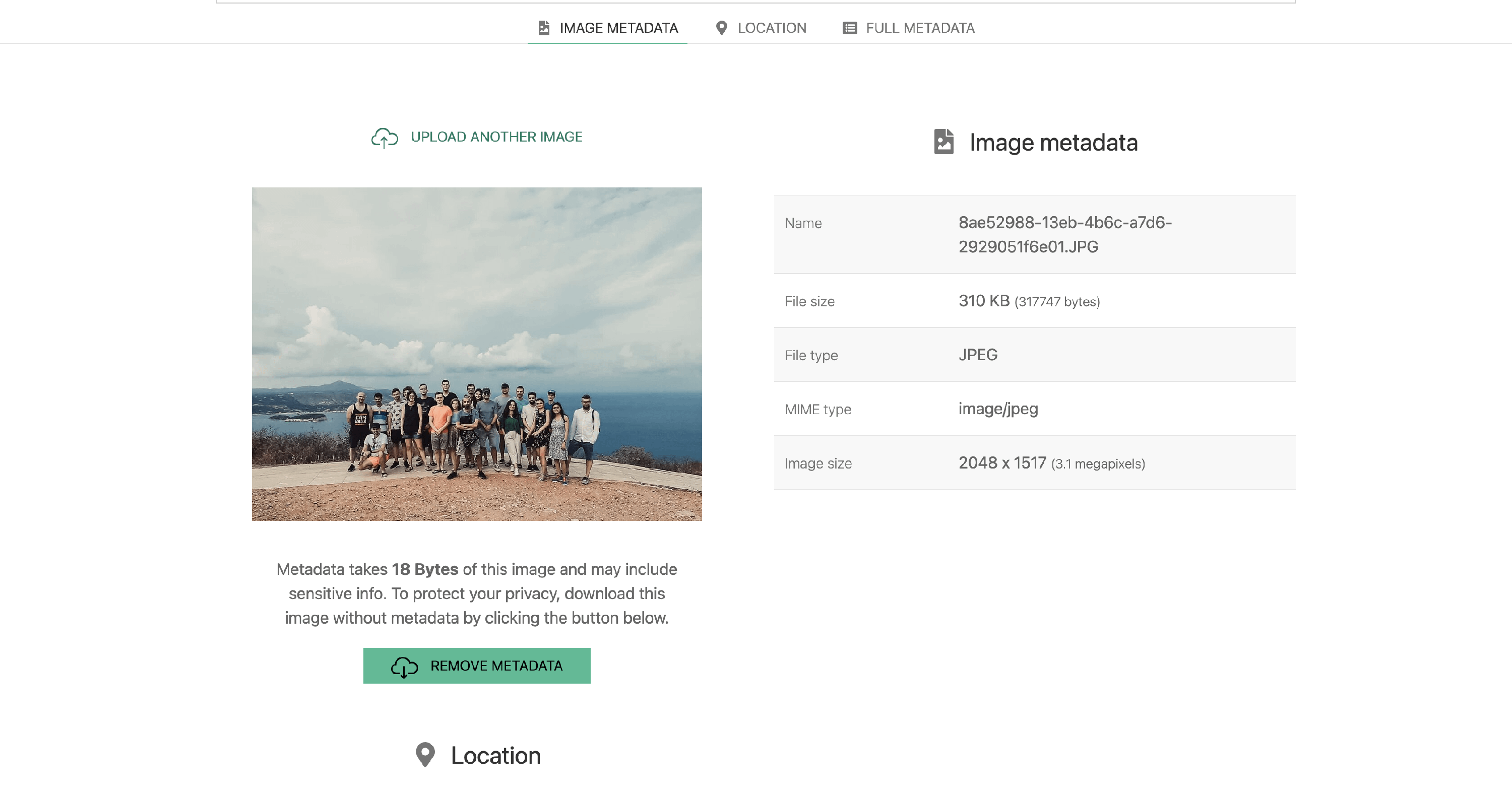This screenshot has width=1512, height=798.
Task: Click the file name value 8ae52988-13eb
Action: [x=1064, y=234]
